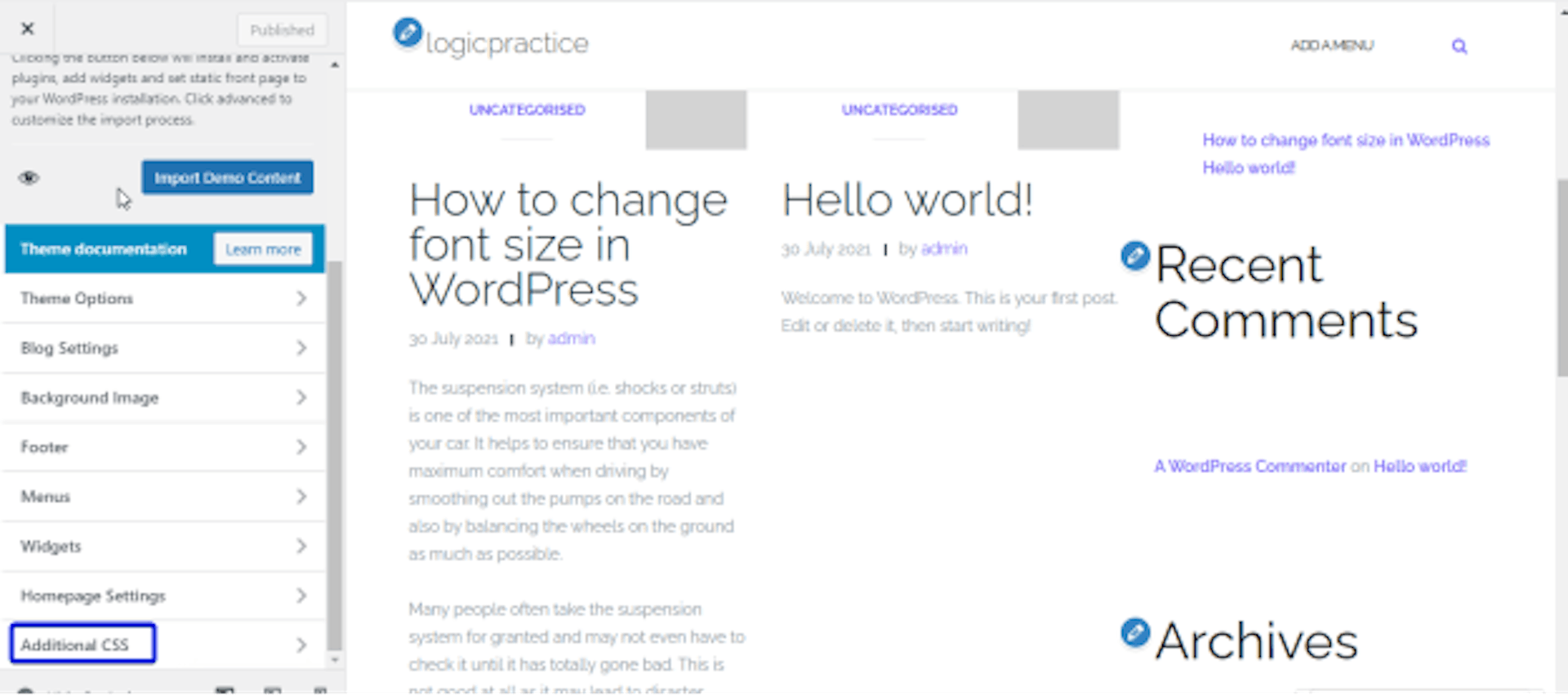Click Import Demo Content button
This screenshot has height=696, width=1568.
pyautogui.click(x=227, y=177)
